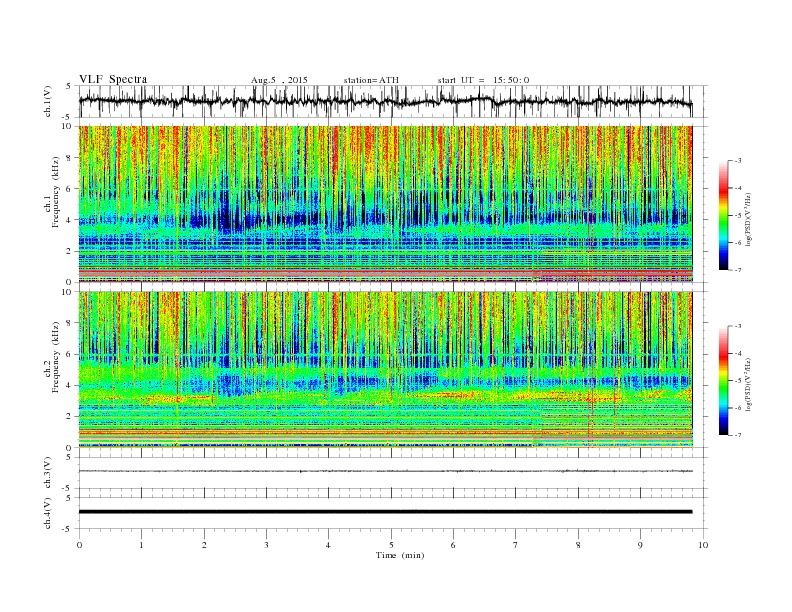Click the ch.2 color scale bar
The image size is (792, 612).
point(724,381)
